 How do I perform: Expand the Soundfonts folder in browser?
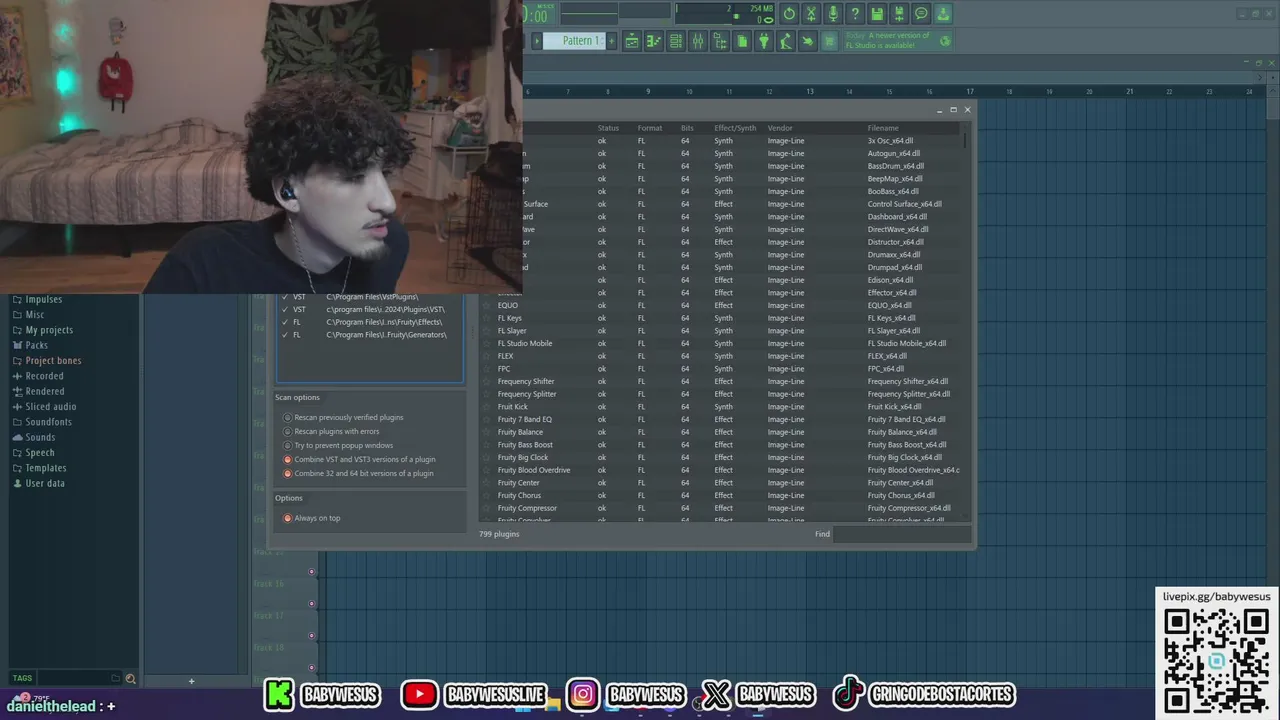coord(41,422)
